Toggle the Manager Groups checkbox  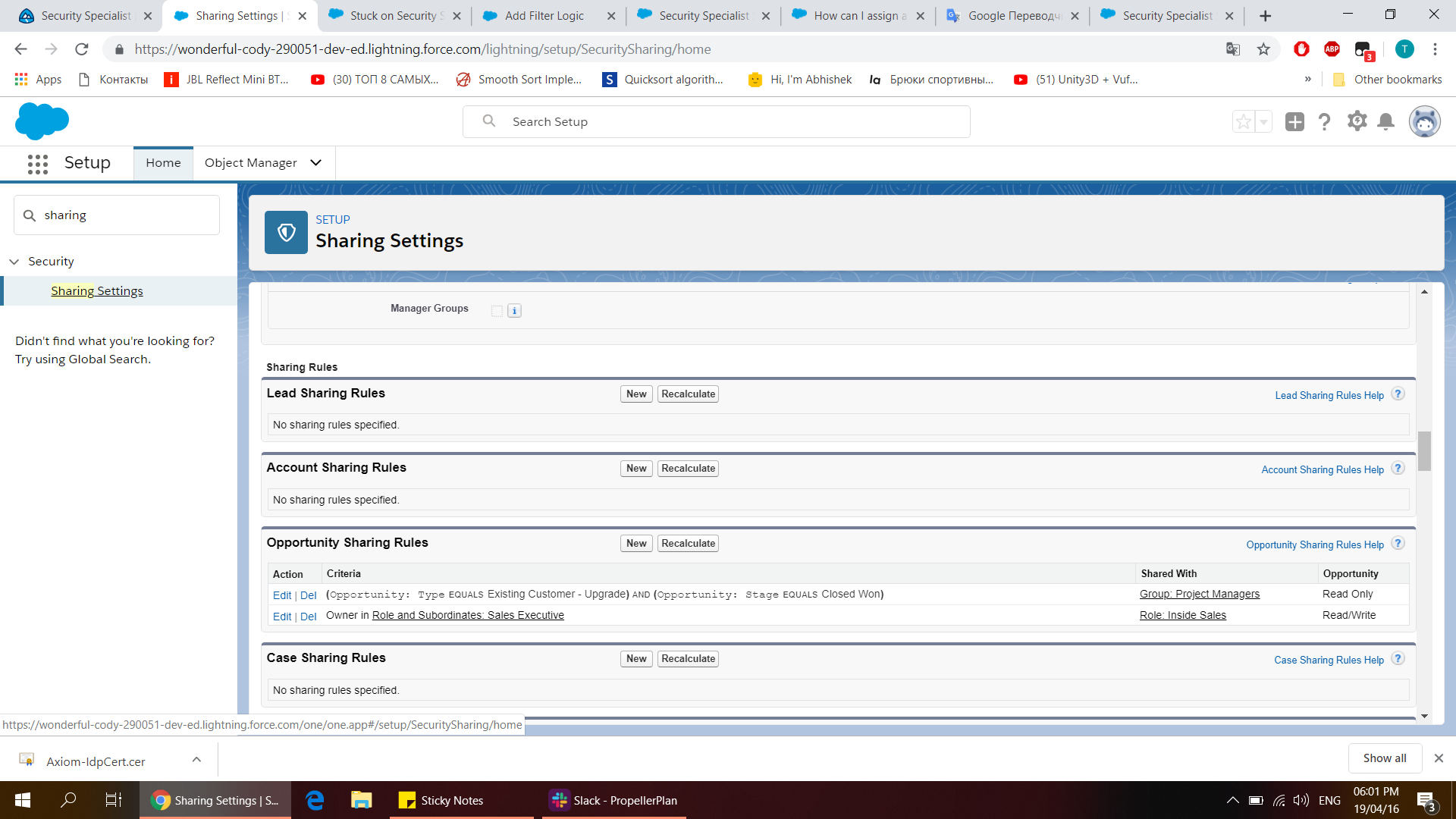[x=497, y=310]
